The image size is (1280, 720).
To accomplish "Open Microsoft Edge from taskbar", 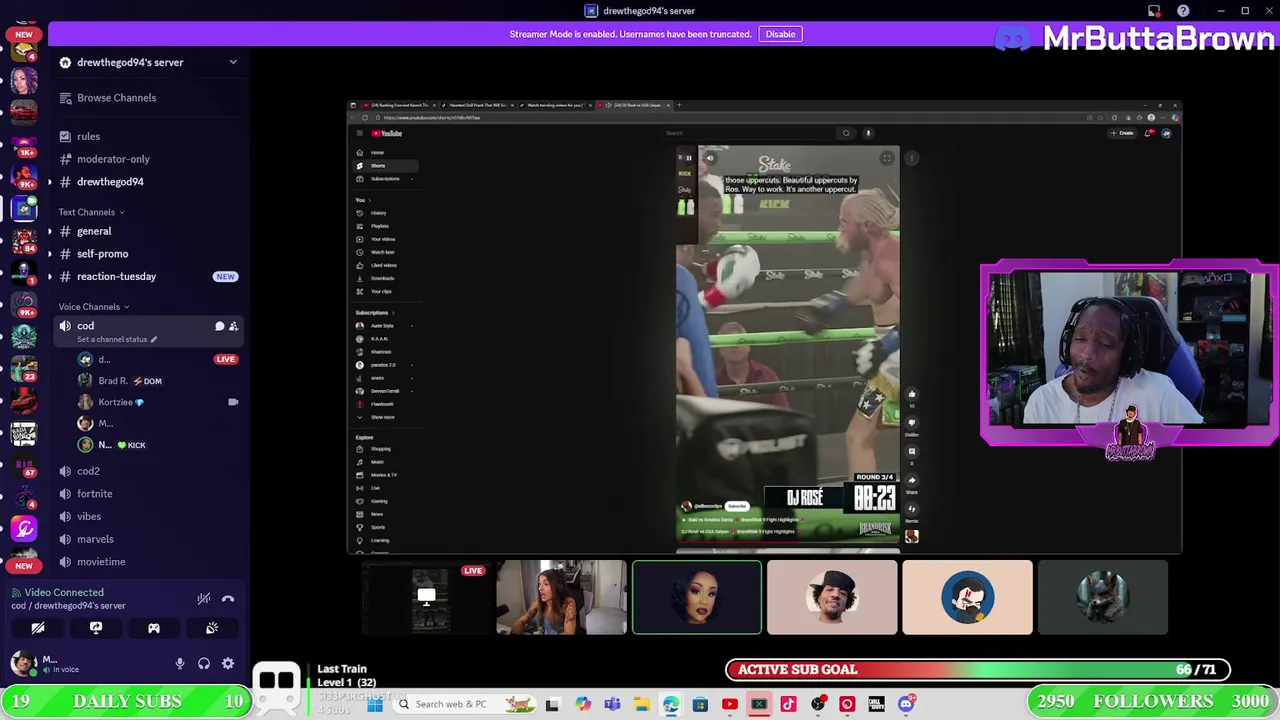I will point(670,704).
